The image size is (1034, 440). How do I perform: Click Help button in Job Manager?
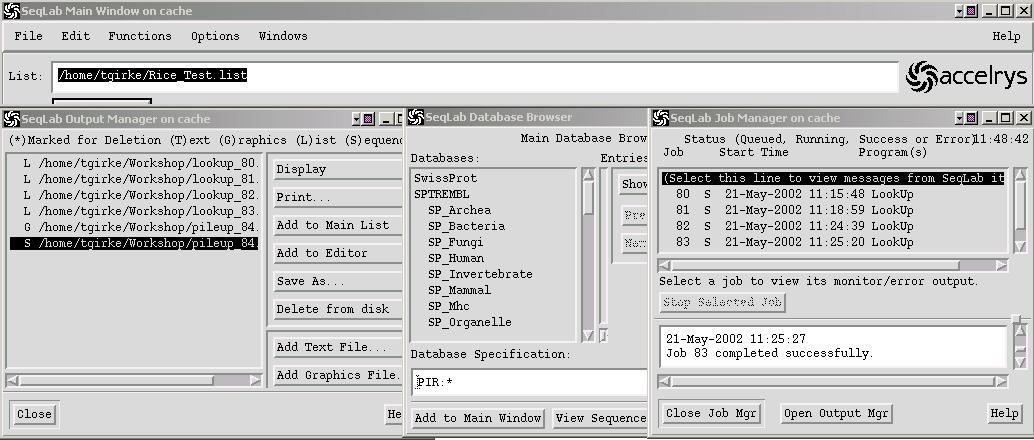[x=1004, y=414]
